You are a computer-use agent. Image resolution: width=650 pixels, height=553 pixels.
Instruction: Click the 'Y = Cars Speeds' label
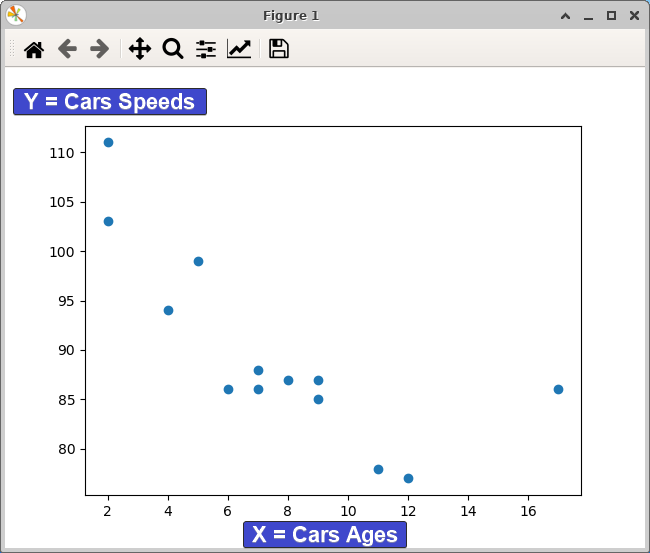click(110, 102)
